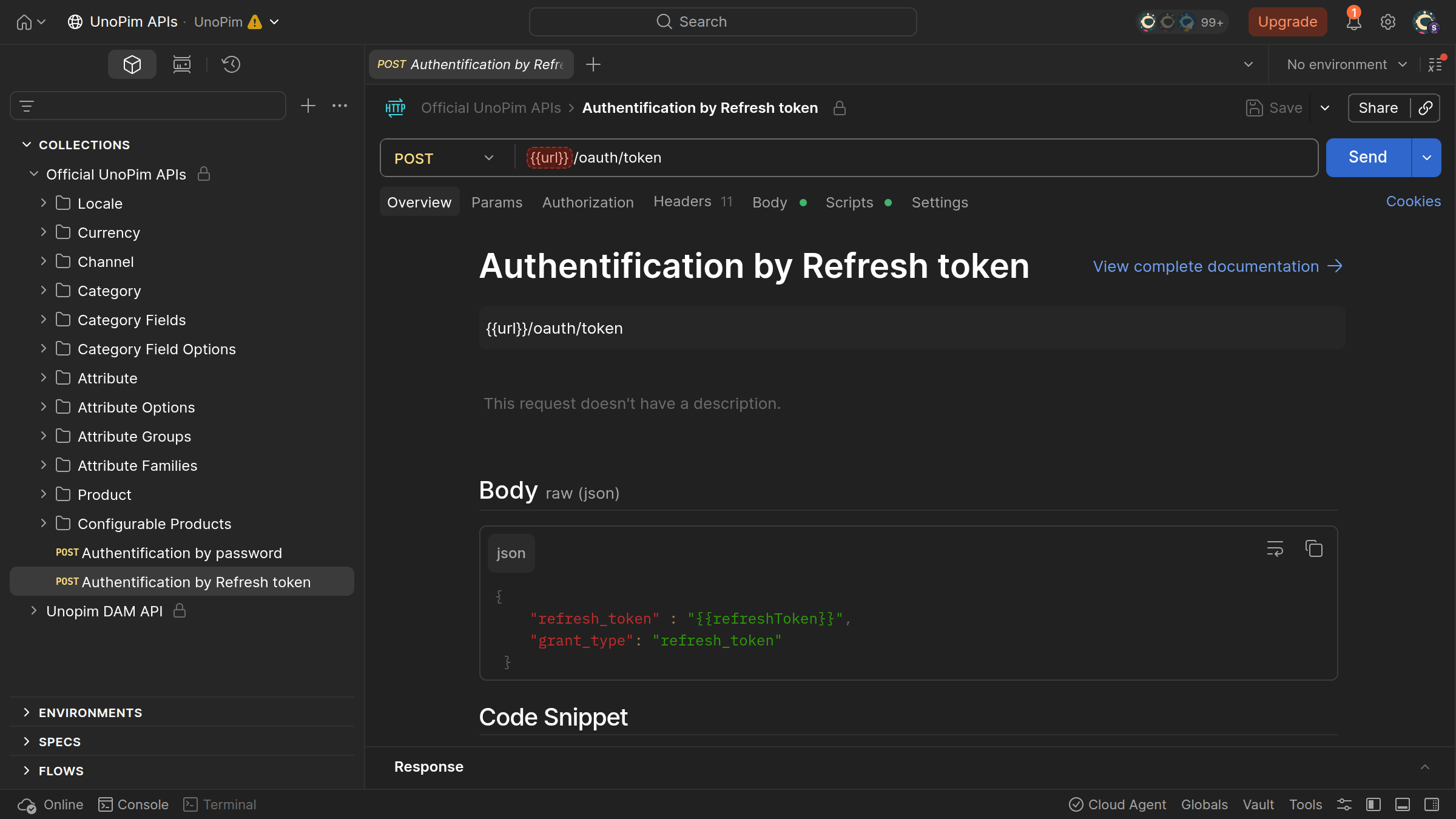Image resolution: width=1456 pixels, height=819 pixels.
Task: Expand the Unopim DAM API collection
Action: click(x=34, y=610)
